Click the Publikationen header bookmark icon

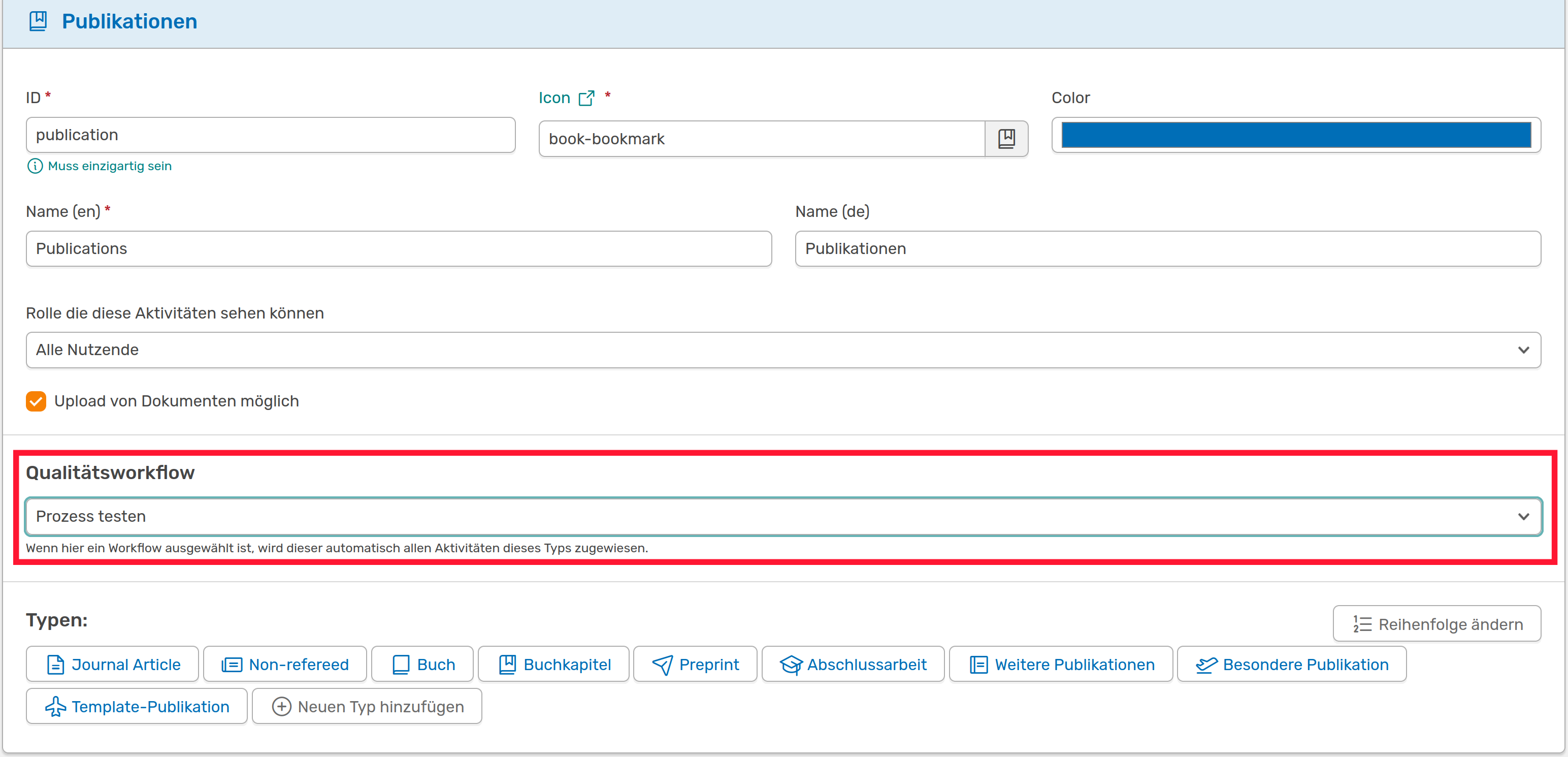(x=38, y=21)
